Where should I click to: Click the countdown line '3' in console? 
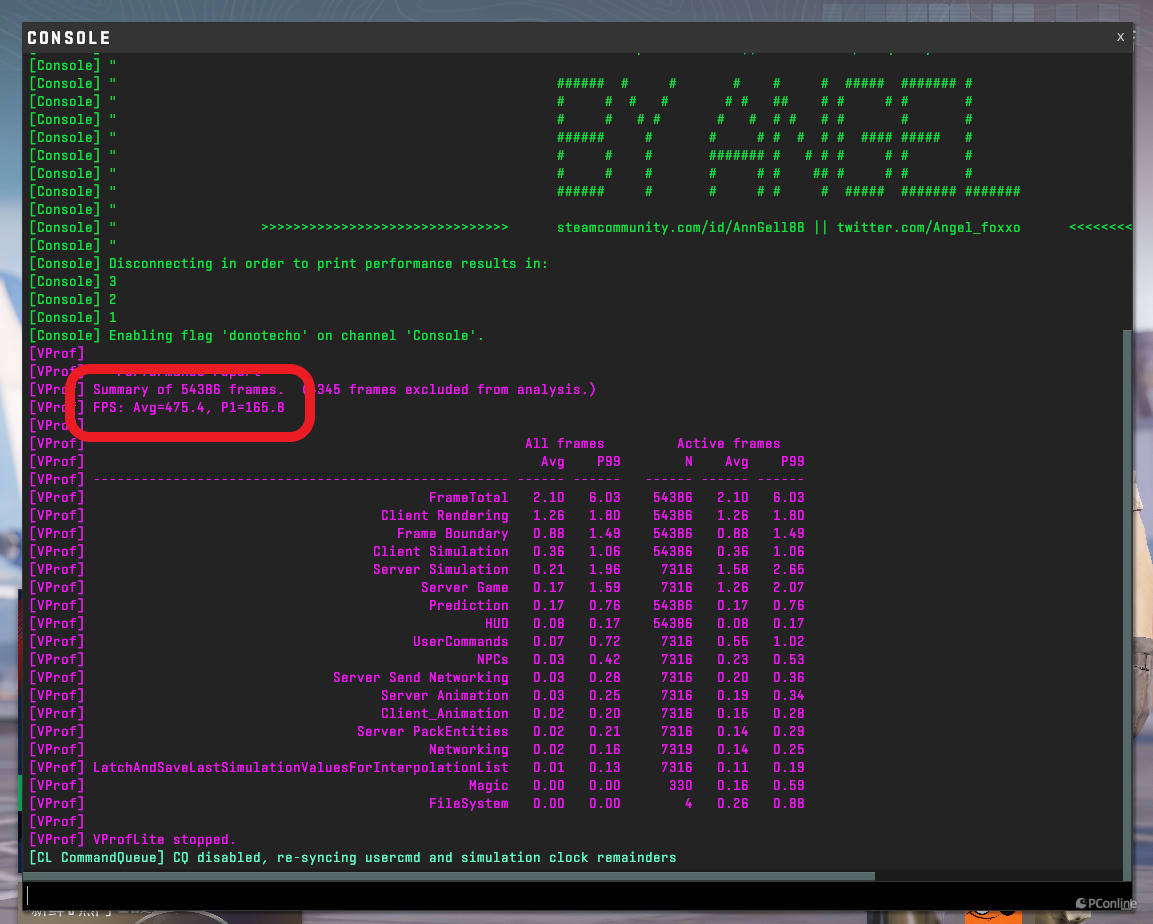tap(113, 282)
